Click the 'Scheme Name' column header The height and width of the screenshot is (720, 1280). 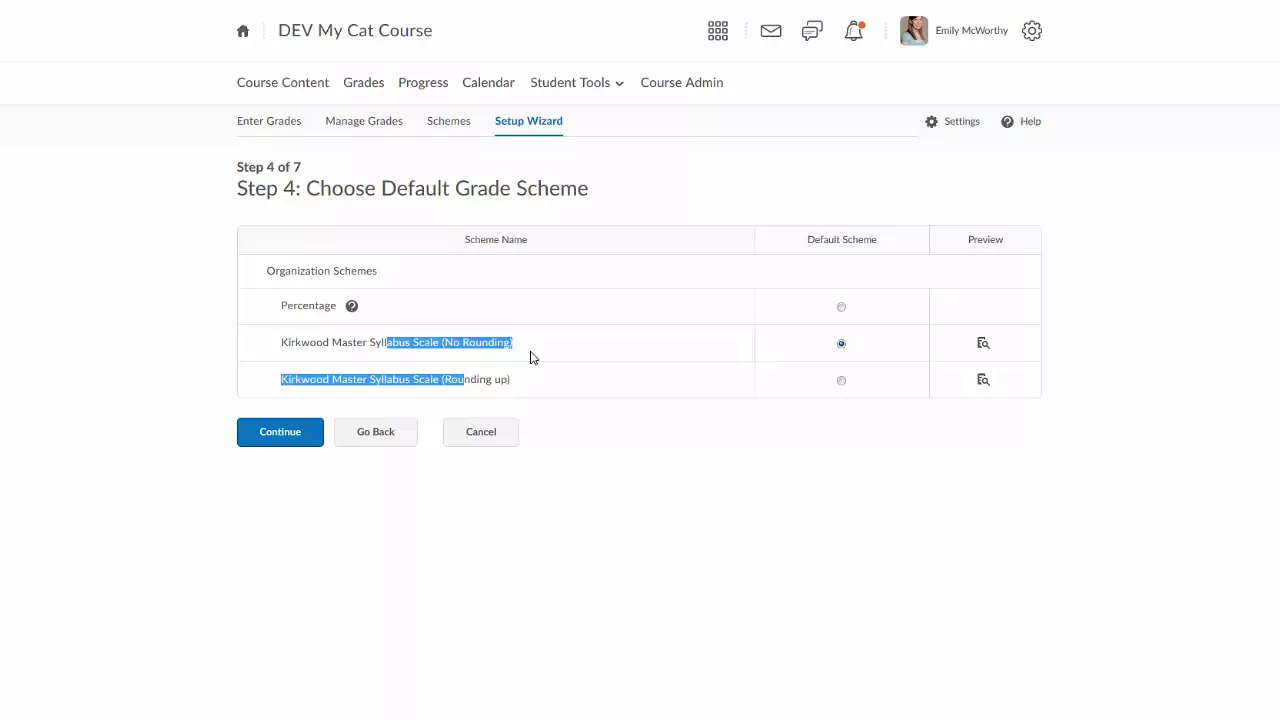496,240
